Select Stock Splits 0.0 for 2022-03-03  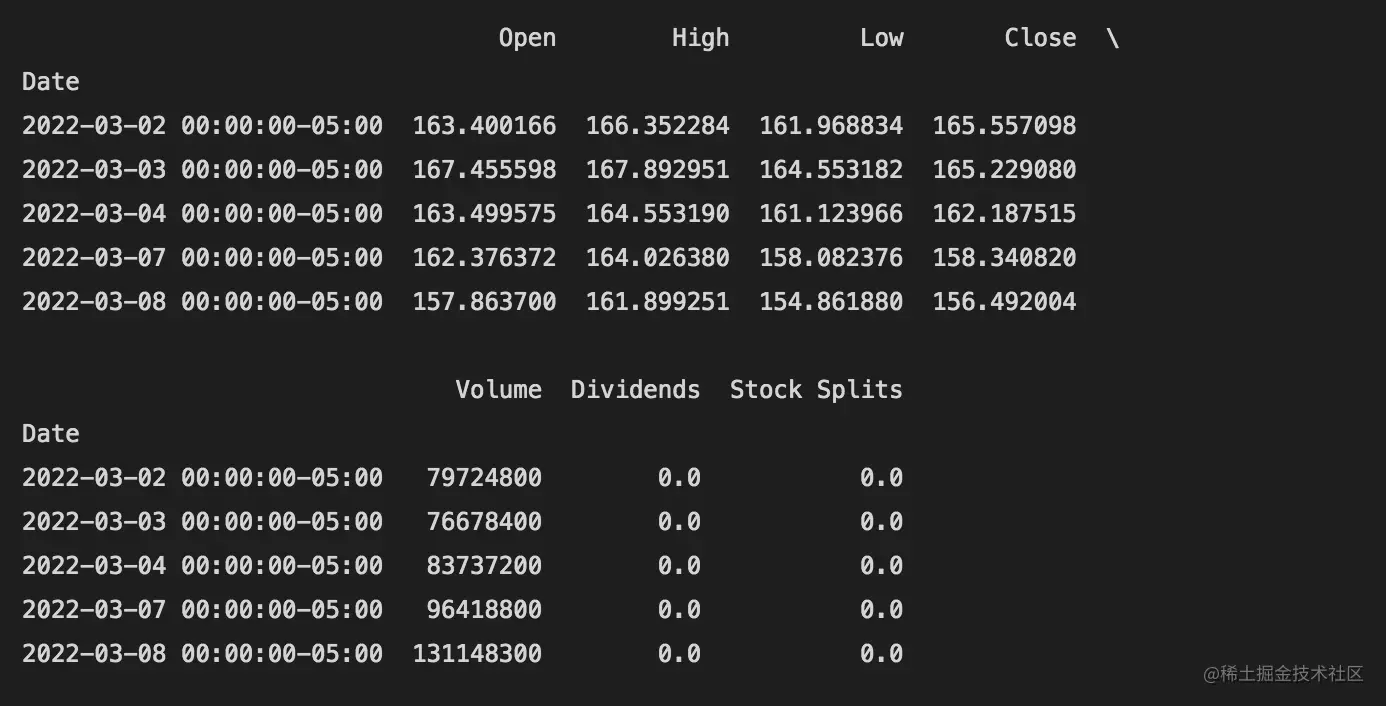pos(881,522)
